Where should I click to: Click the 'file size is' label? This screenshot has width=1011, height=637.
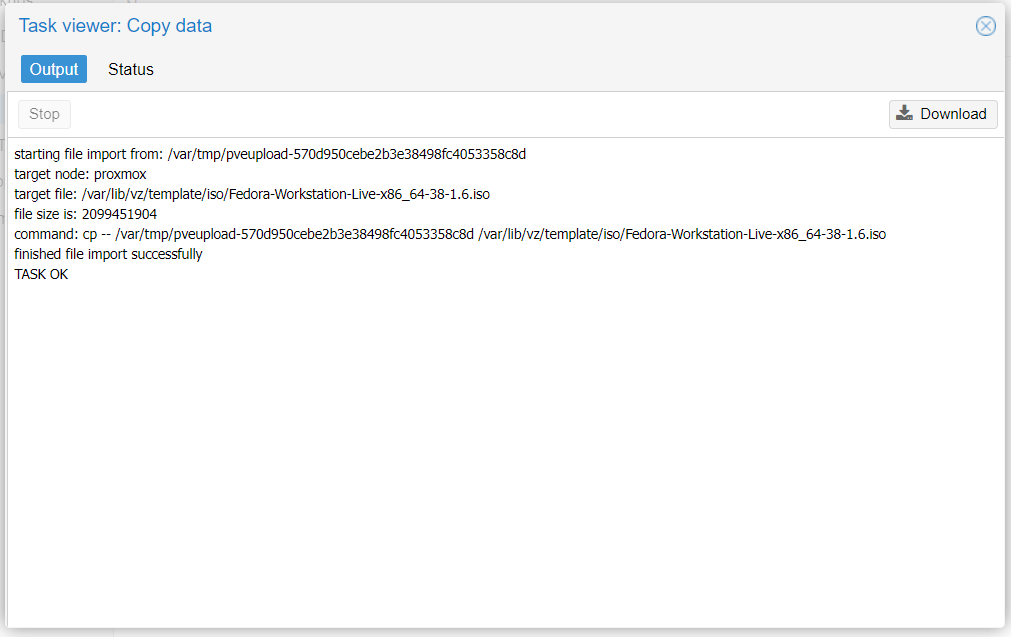click(45, 214)
